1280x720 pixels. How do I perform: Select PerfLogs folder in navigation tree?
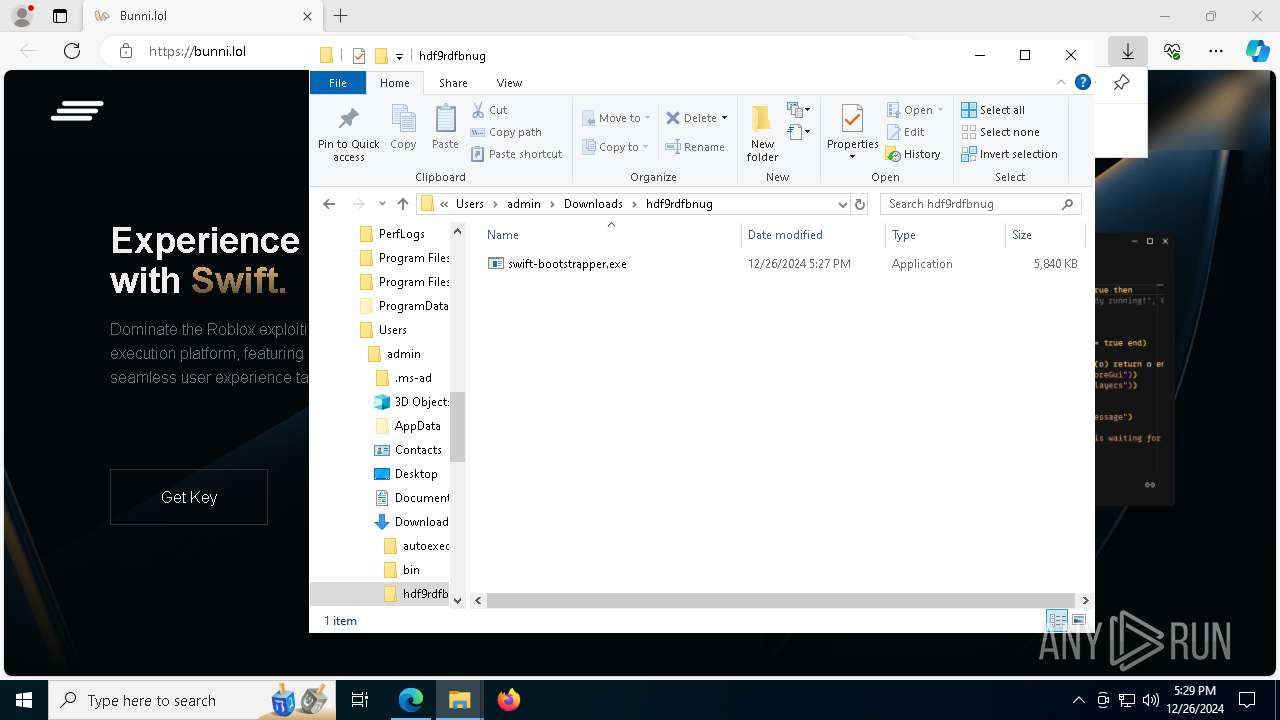392,234
